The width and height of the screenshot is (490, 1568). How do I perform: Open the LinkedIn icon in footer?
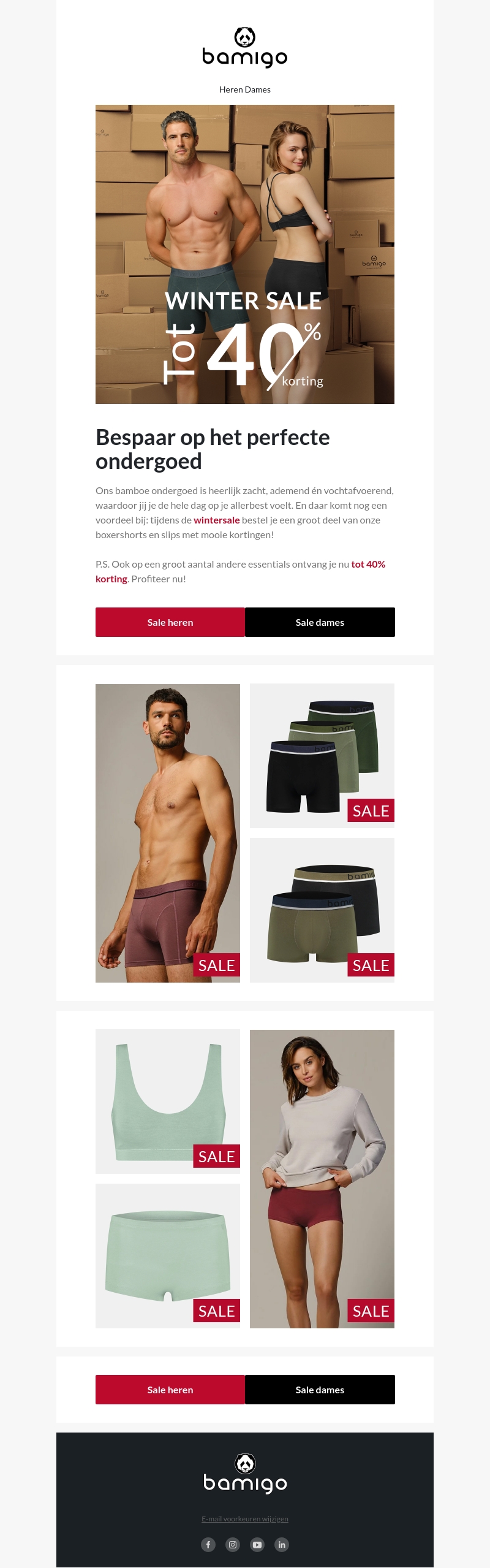282,1544
